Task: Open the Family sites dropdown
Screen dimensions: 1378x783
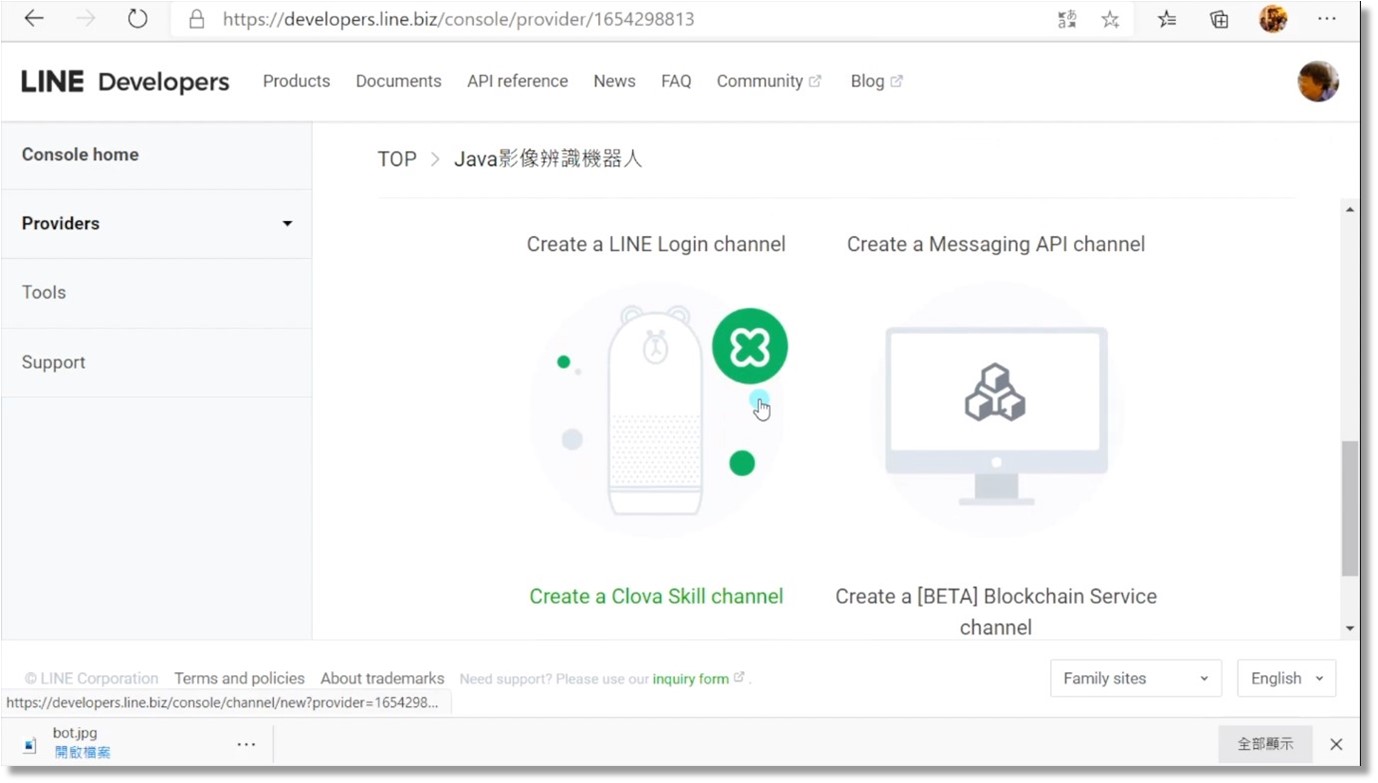Action: click(x=1136, y=678)
